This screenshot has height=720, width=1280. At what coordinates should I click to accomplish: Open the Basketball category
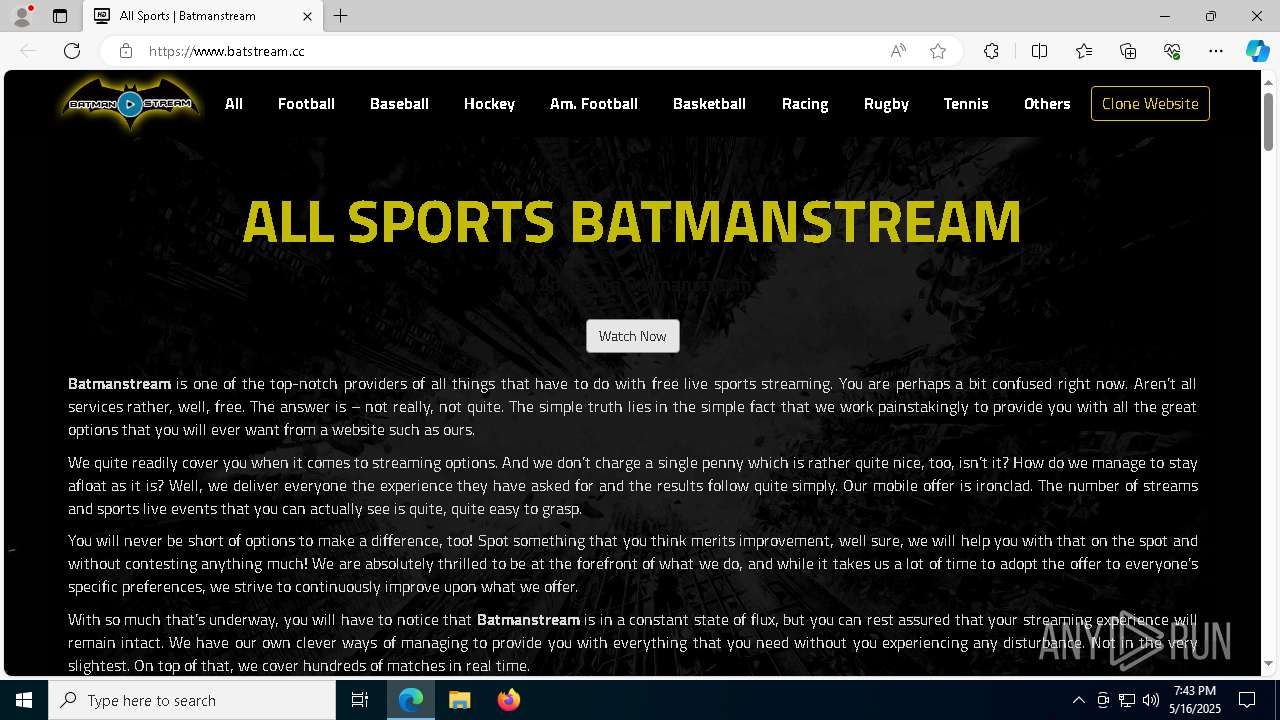point(709,104)
